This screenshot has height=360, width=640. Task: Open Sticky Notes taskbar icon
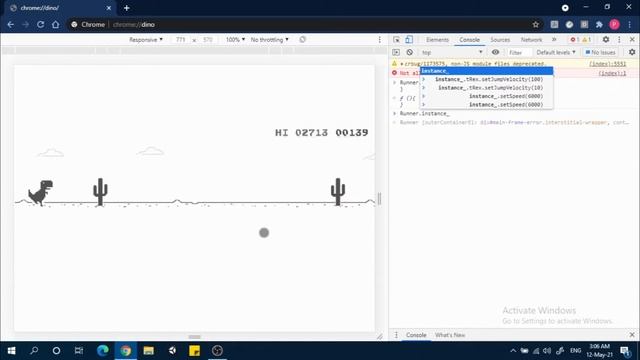195,351
